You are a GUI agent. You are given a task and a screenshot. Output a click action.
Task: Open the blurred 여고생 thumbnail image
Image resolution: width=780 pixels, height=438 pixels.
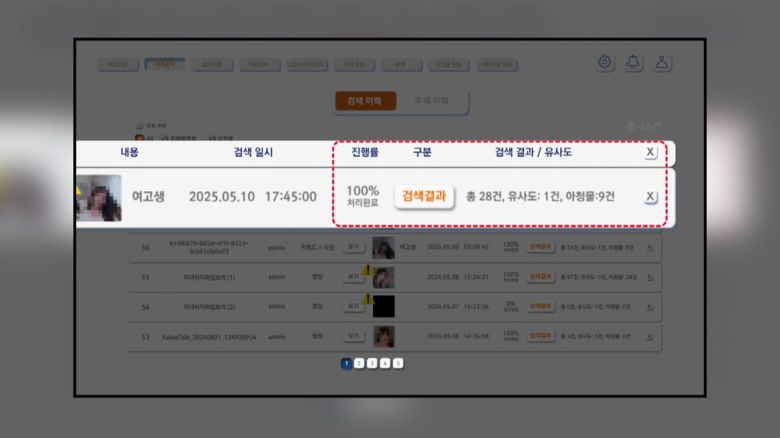click(98, 198)
